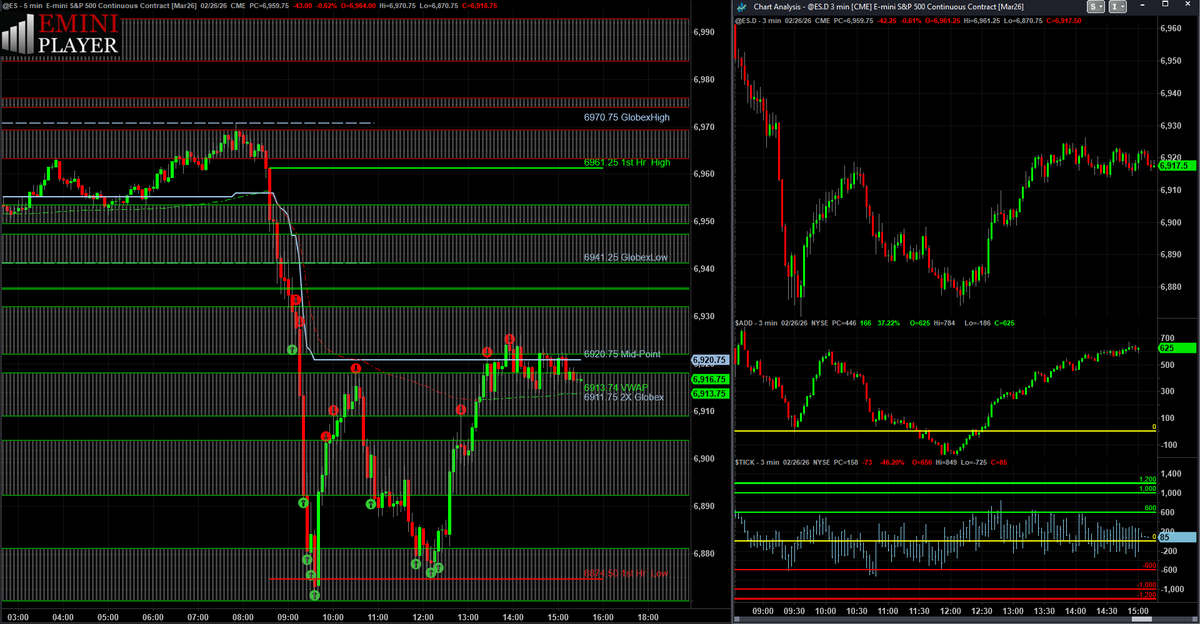Click the -600 level label in the $TICK pane
This screenshot has width=1200, height=624.
[x=1149, y=566]
